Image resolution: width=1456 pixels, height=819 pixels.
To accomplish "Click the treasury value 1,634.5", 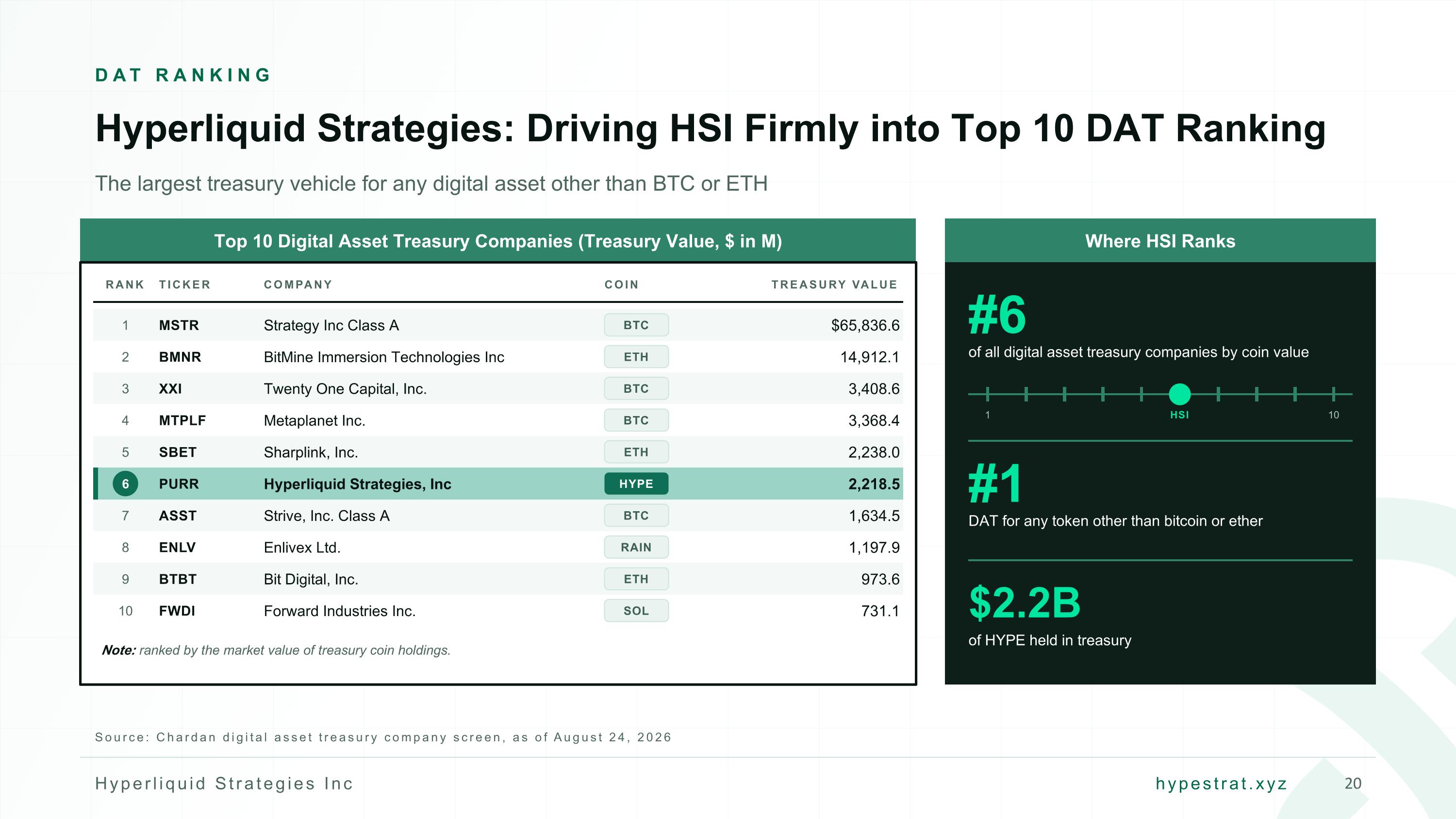I will click(874, 516).
